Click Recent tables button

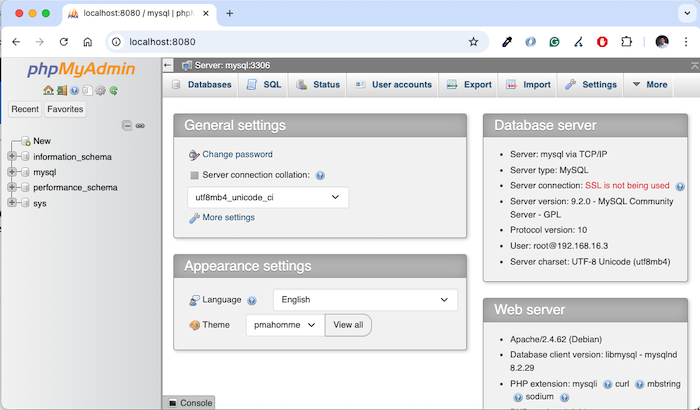pos(25,109)
